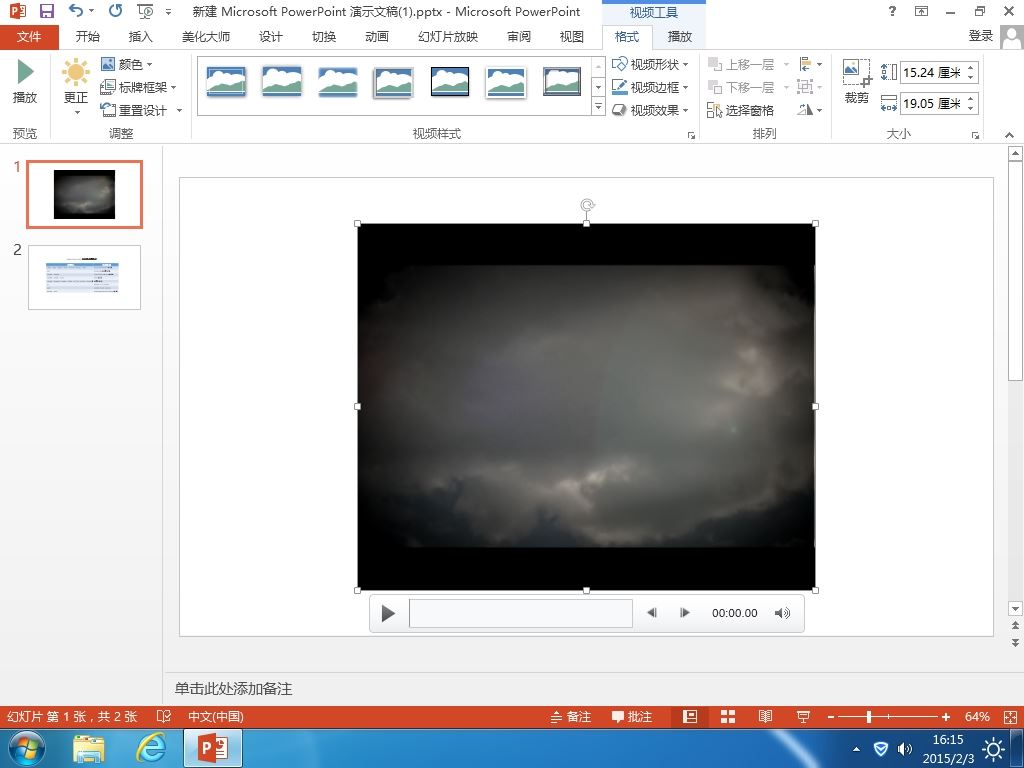Click the 裁剪 crop tool
Viewport: 1024px width, 768px height.
tap(857, 81)
